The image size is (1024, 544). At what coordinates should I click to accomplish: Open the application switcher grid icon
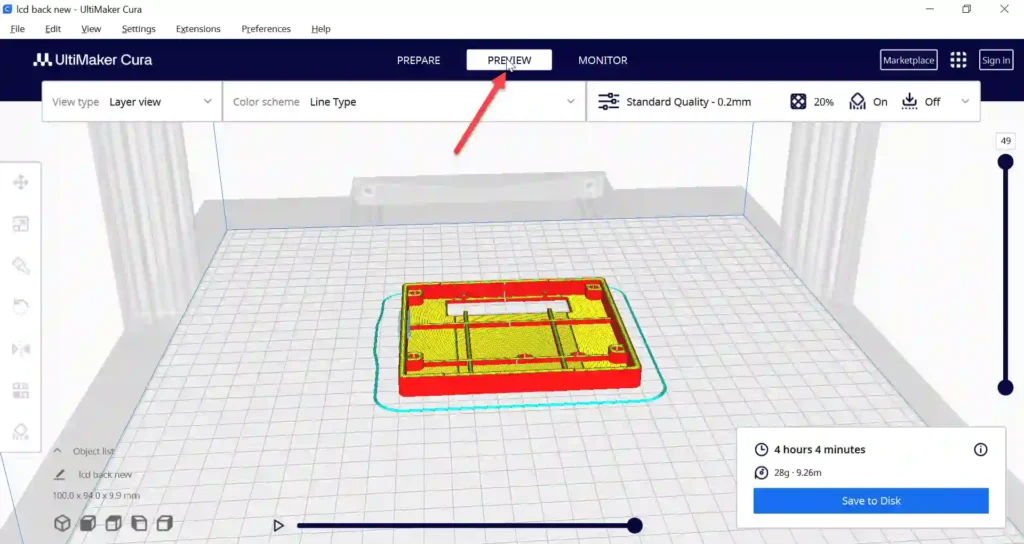pyautogui.click(x=958, y=60)
